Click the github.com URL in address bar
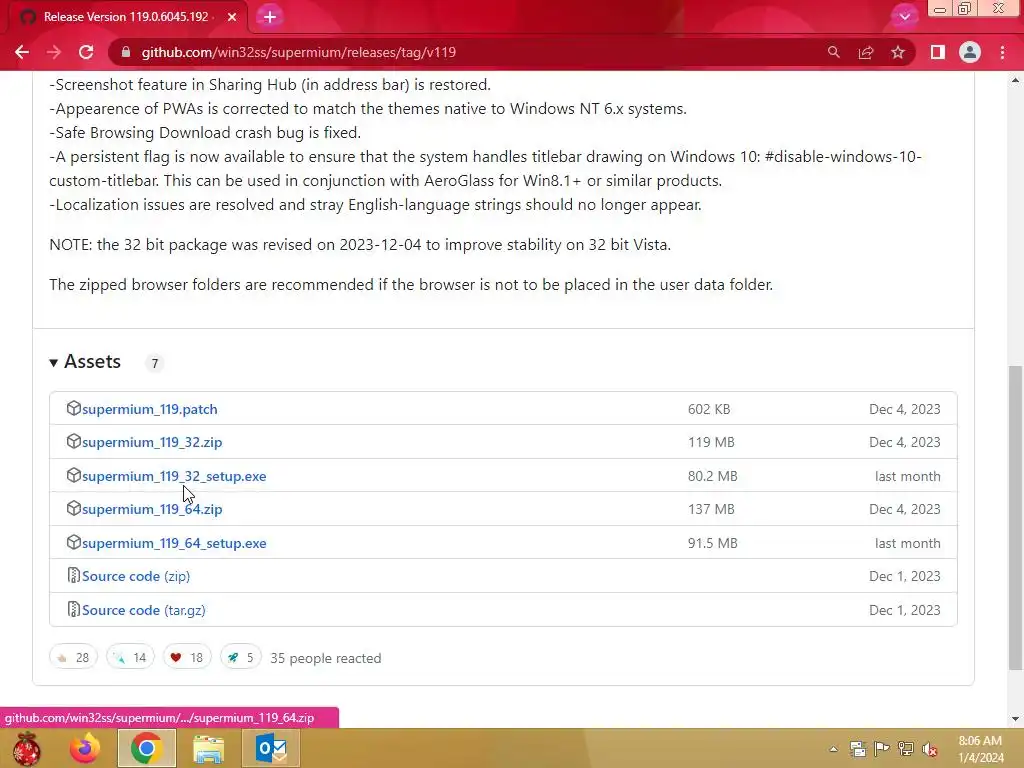This screenshot has width=1024, height=768. tap(298, 52)
